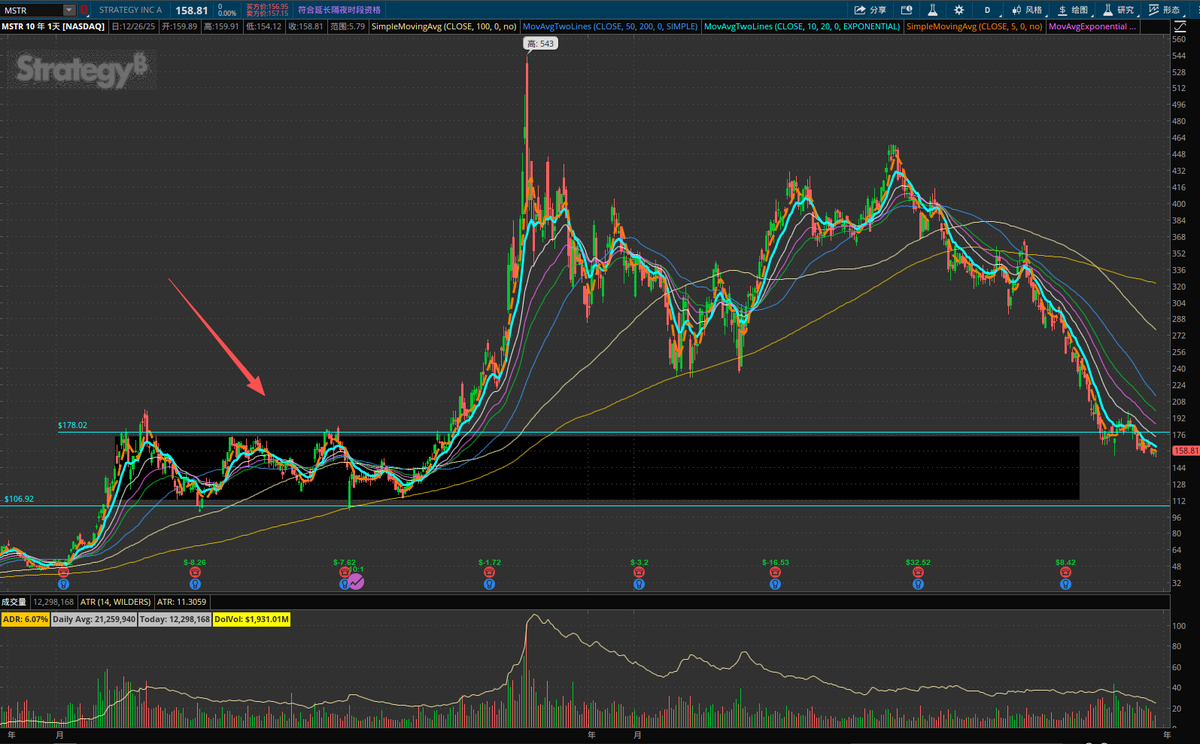Click the $32.52 earnings value label
Screen dimensions: 1200x744
pos(918,562)
